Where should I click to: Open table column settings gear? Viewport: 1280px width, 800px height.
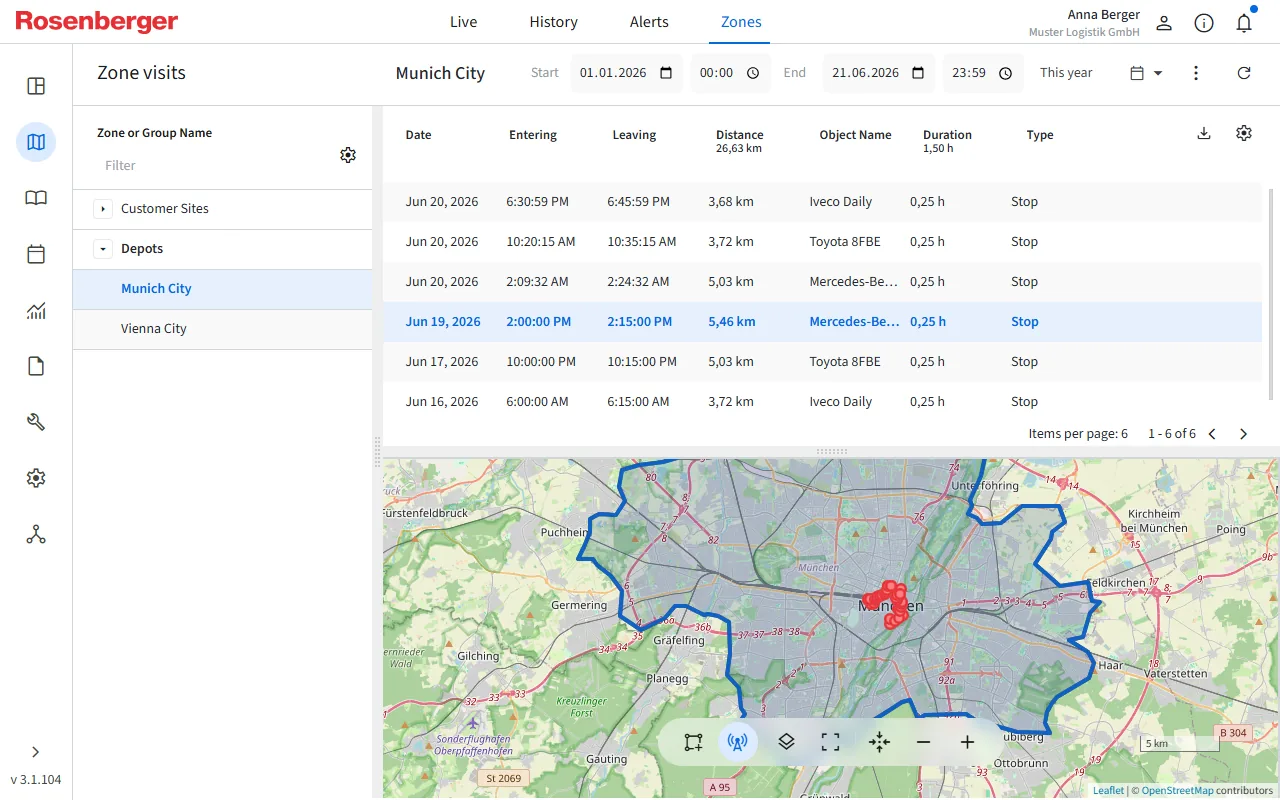click(1244, 133)
